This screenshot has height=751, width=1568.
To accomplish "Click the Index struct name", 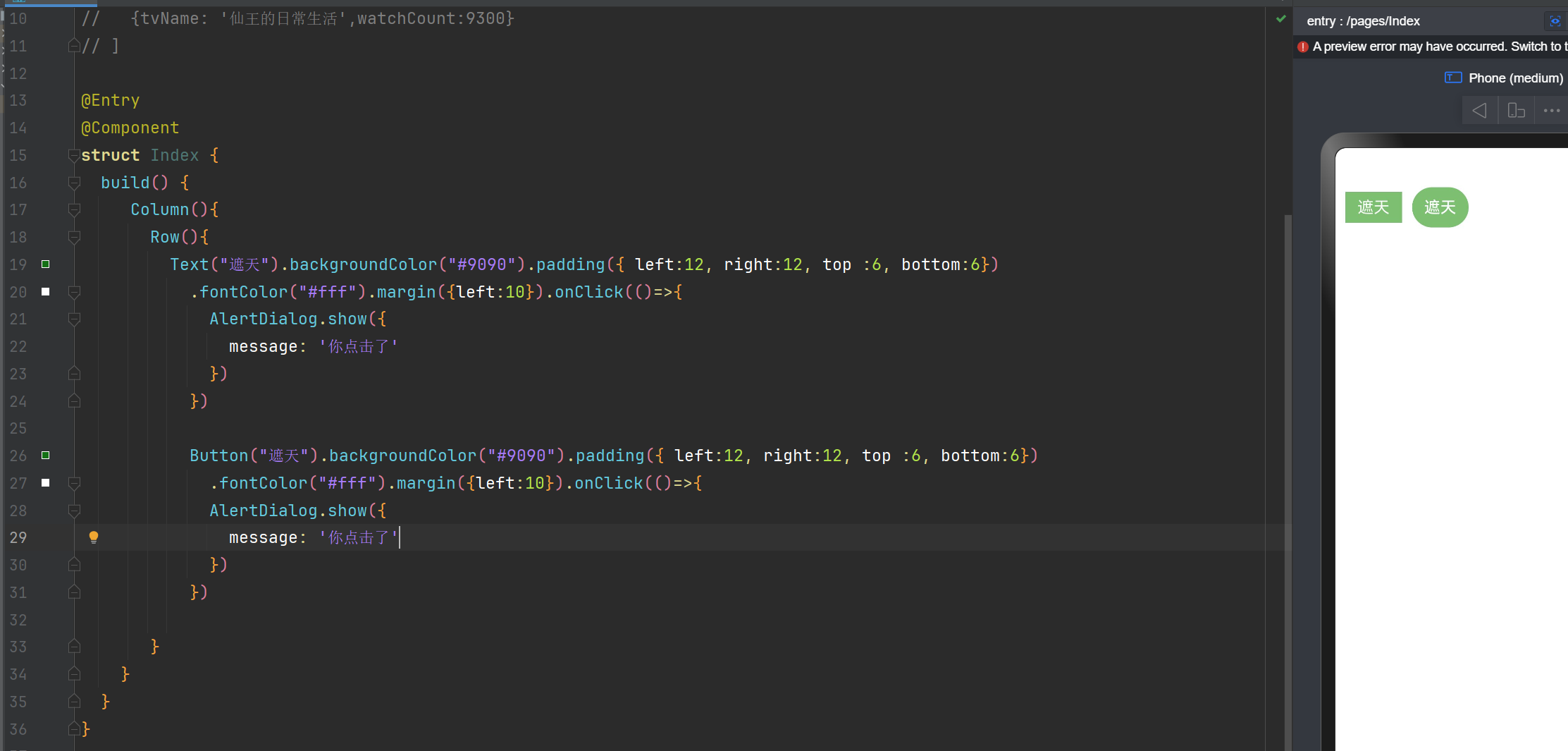I will click(x=175, y=155).
